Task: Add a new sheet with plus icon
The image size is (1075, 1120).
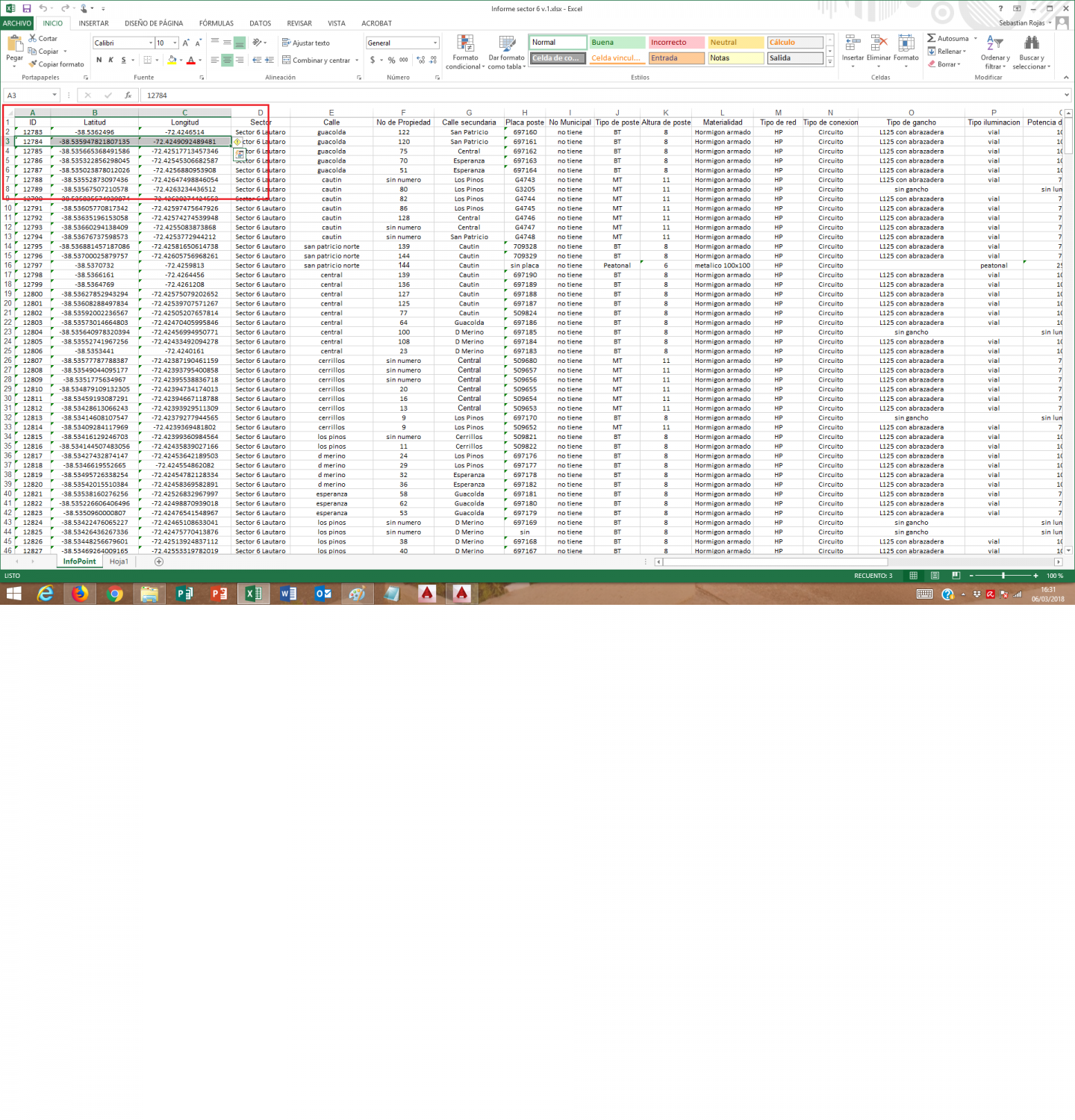Action: point(159,561)
